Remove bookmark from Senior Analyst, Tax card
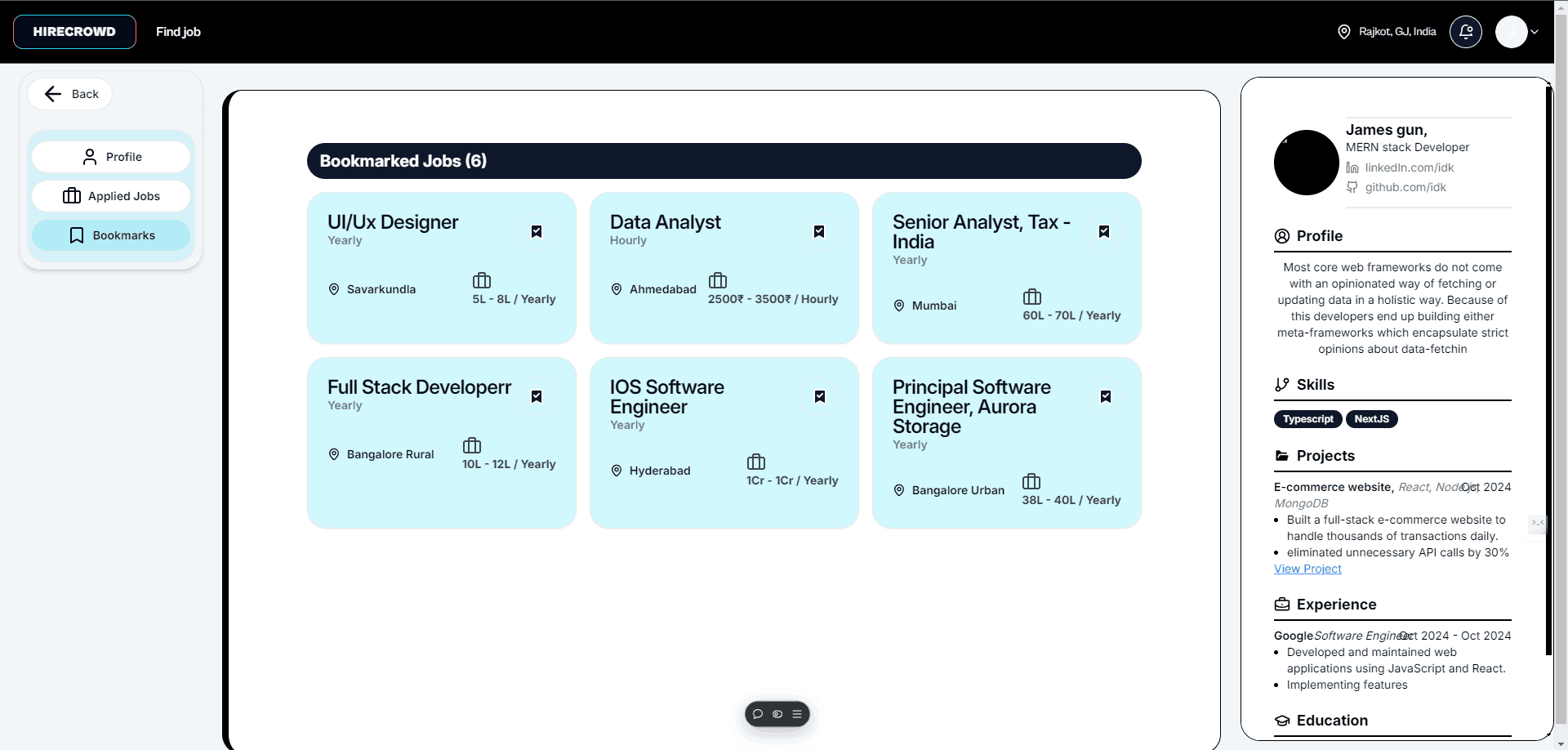Screen dimensions: 1568x750 1104,232
